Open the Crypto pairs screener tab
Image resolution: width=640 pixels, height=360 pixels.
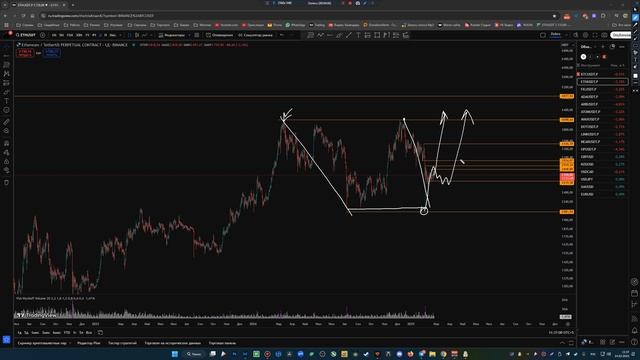pyautogui.click(x=42, y=343)
